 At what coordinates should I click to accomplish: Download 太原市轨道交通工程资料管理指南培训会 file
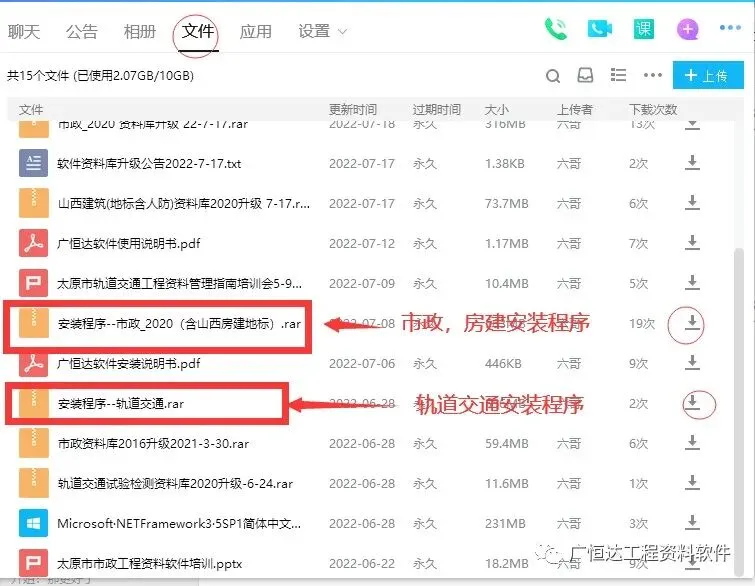point(692,283)
